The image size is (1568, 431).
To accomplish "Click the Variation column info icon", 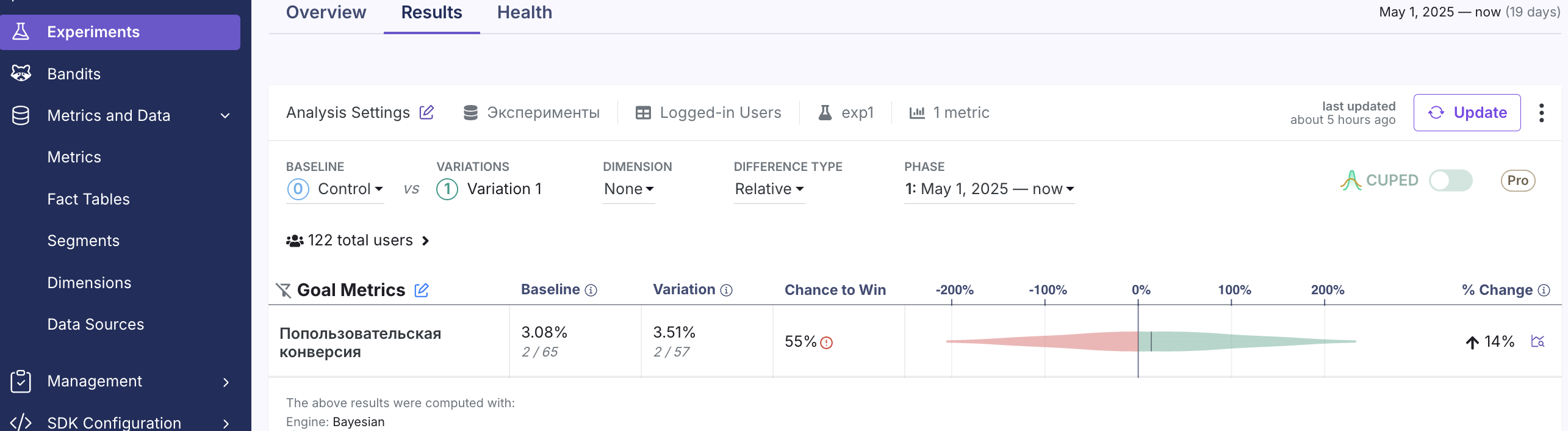I will click(x=726, y=291).
